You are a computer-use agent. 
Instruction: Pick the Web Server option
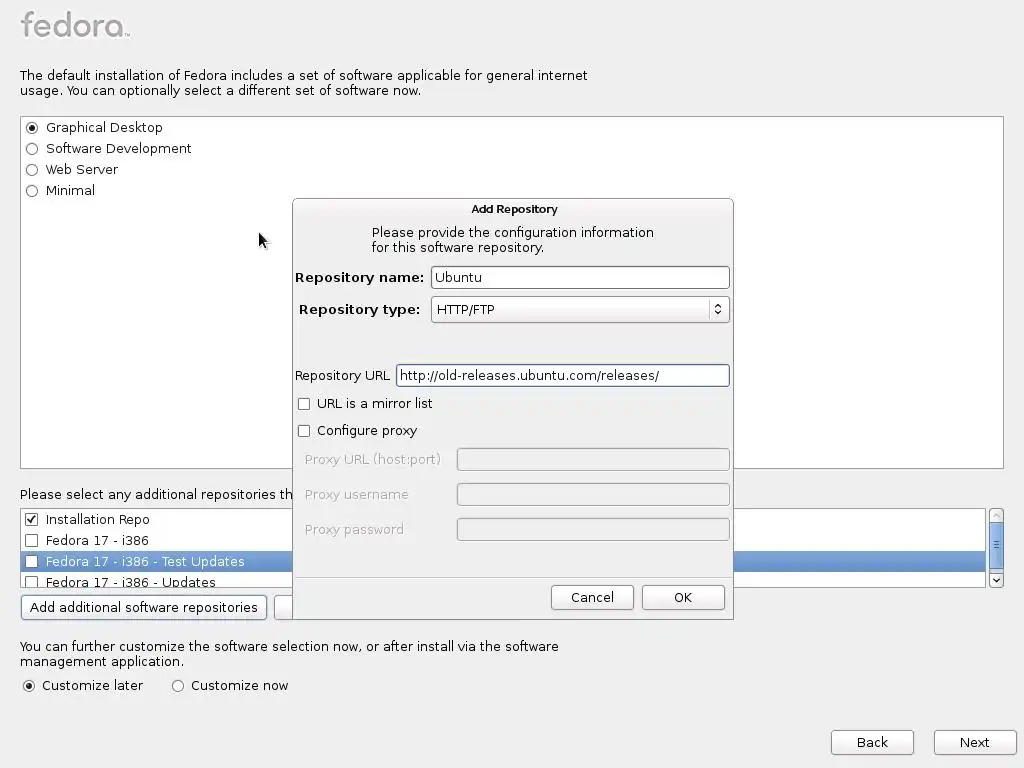[x=32, y=170]
